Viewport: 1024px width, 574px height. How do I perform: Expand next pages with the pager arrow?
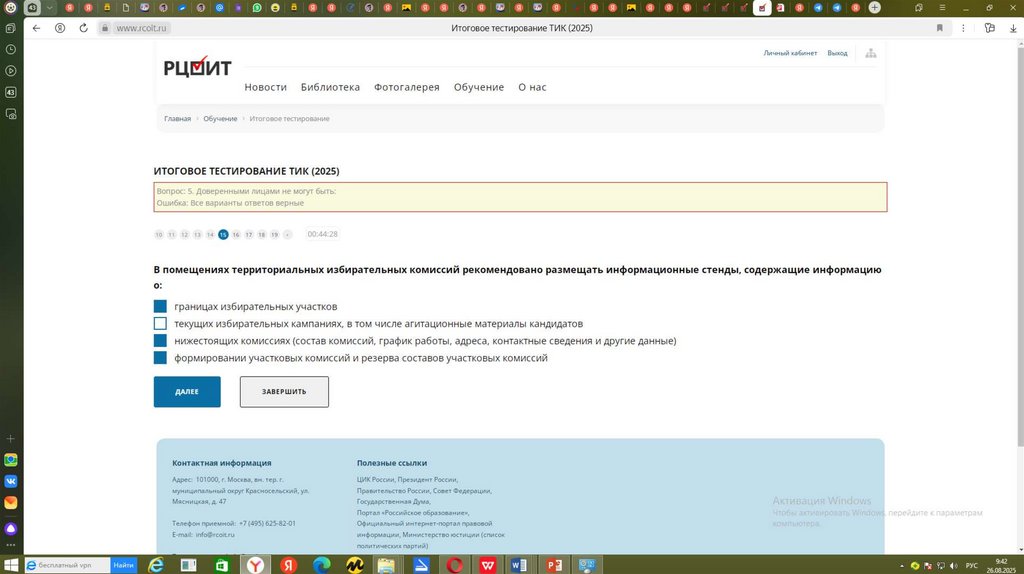287,234
